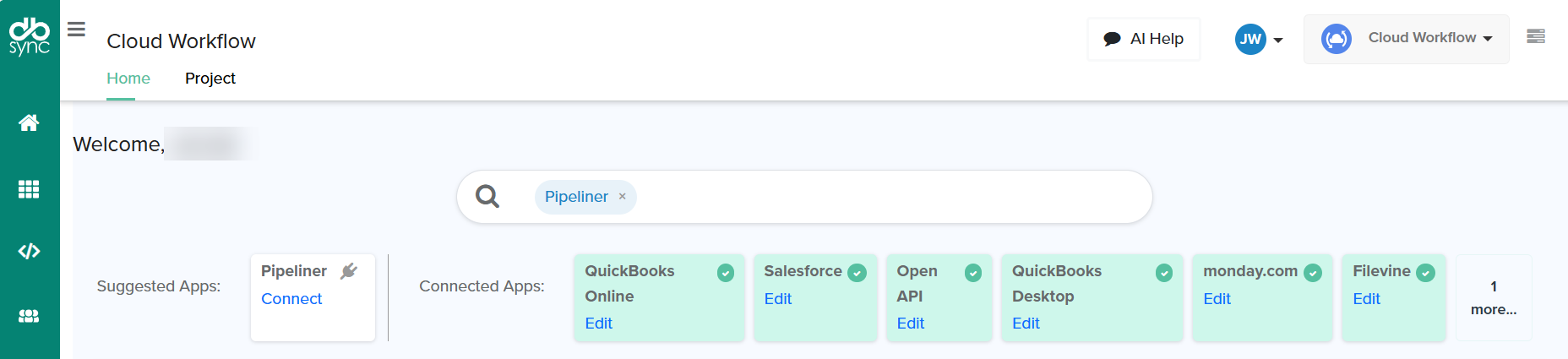Open the users group icon in sidebar
Viewport: 1568px width, 359px height.
[29, 316]
